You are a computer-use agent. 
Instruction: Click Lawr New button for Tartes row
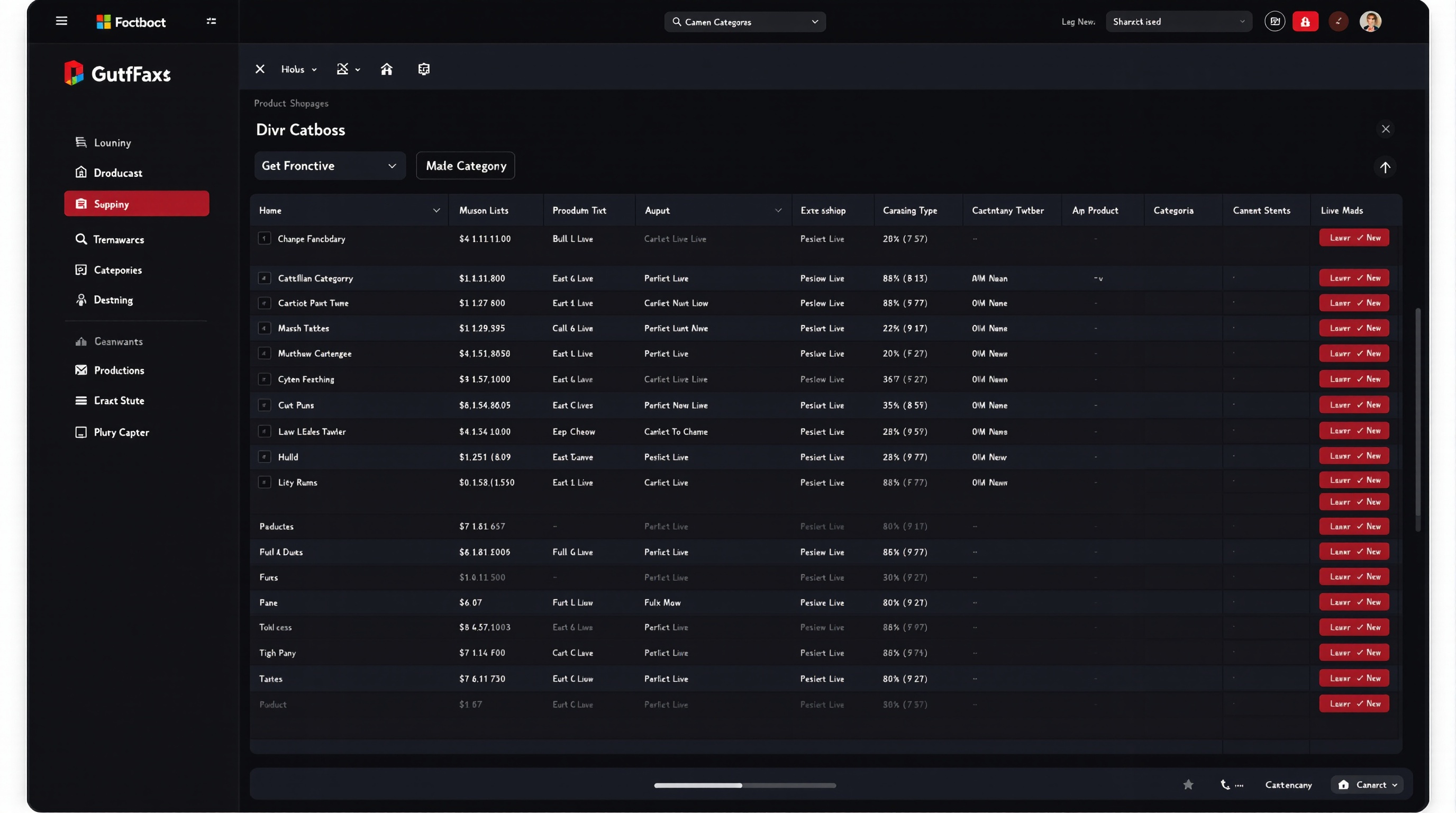coord(1354,677)
